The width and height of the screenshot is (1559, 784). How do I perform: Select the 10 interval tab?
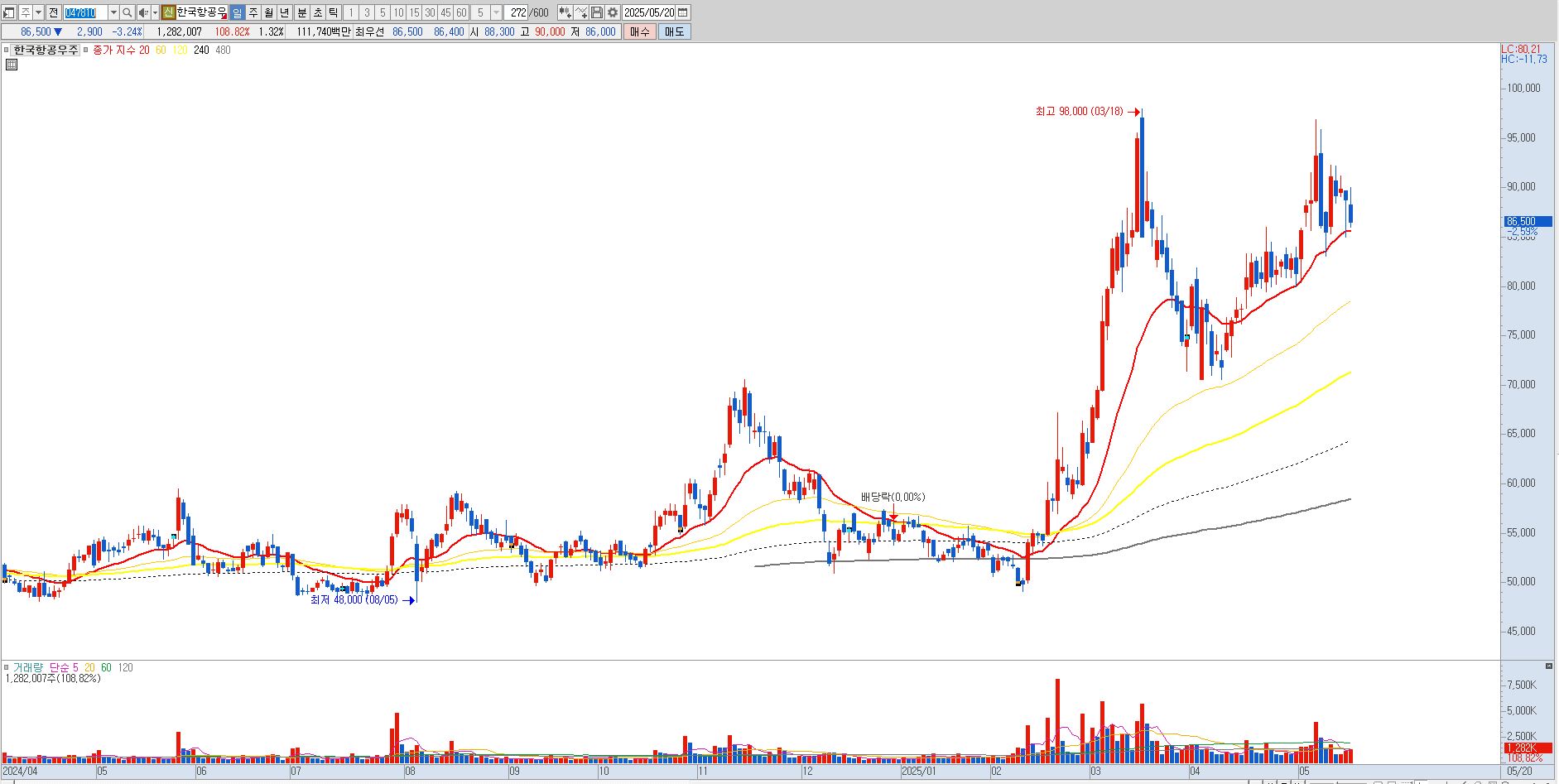click(398, 12)
